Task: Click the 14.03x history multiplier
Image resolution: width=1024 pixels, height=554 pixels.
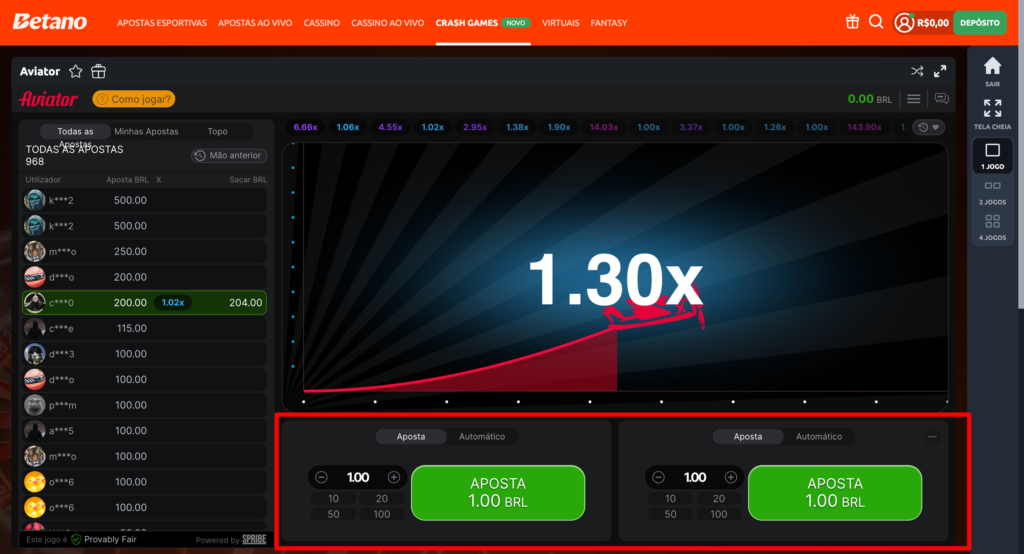Action: coord(603,127)
